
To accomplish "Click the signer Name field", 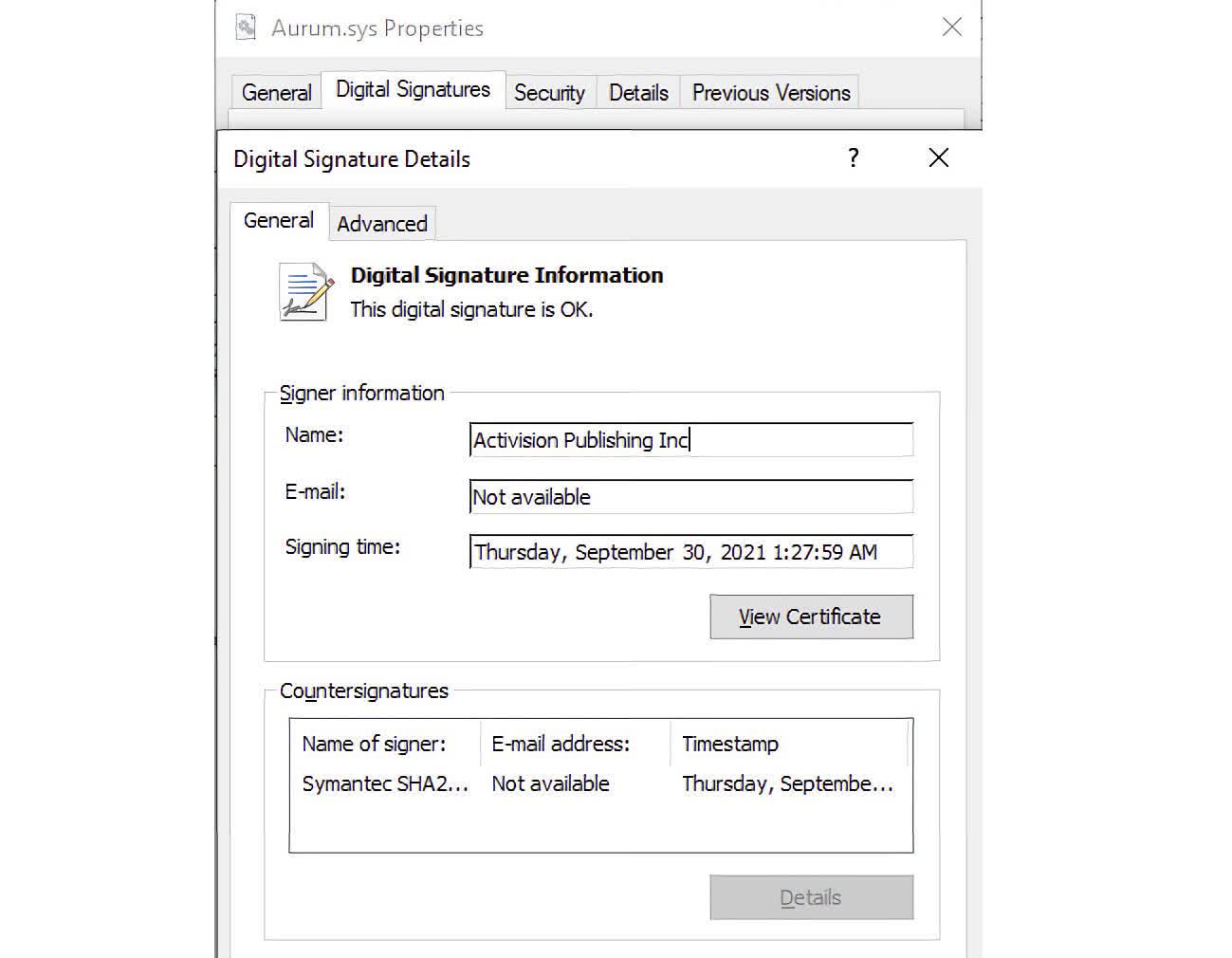I will 691,440.
